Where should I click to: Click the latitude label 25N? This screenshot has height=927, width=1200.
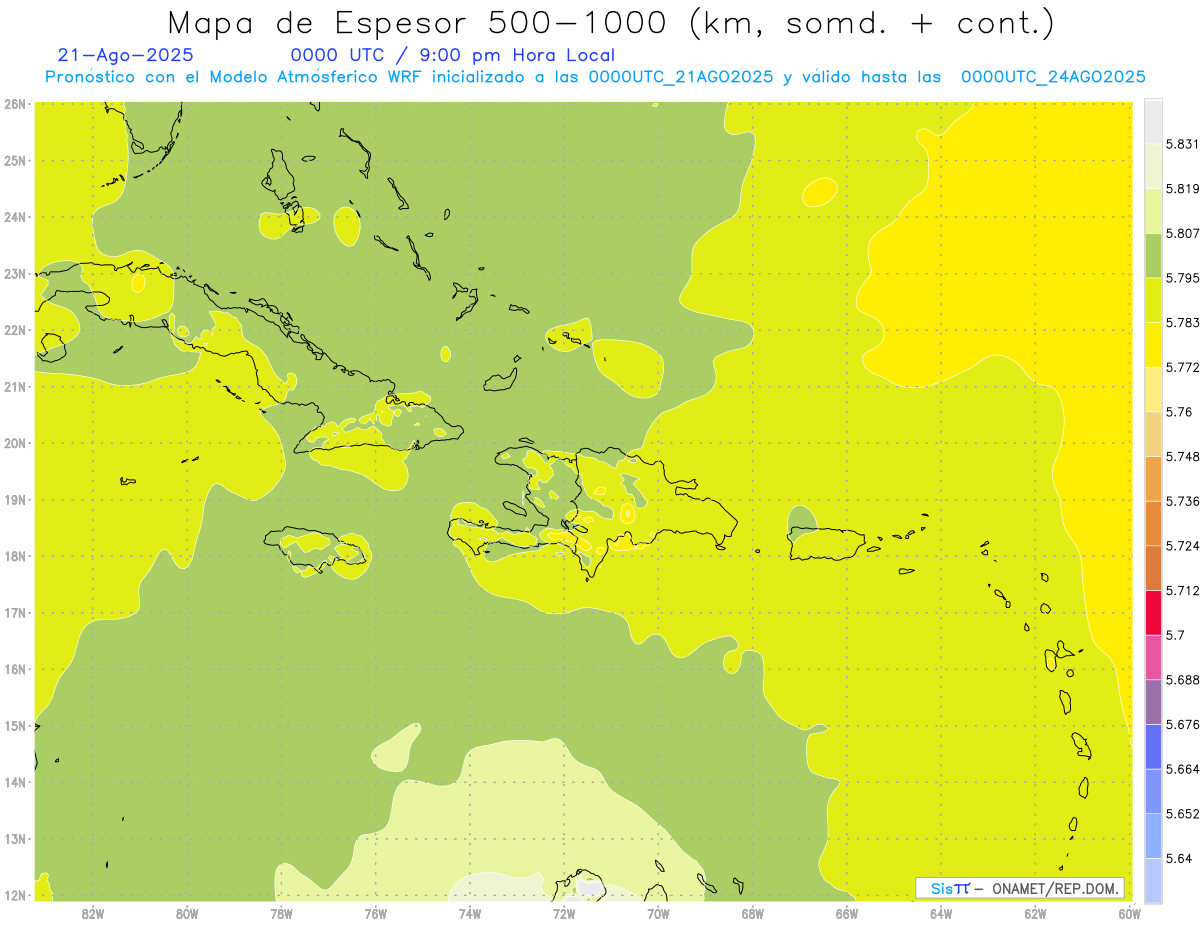coord(15,160)
